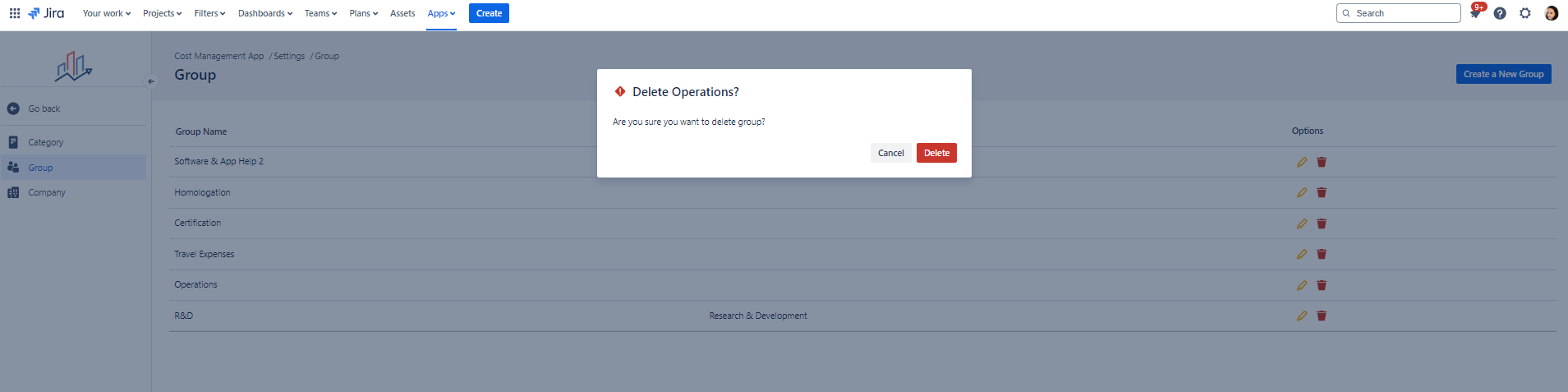Edit the Certification group

[1302, 224]
